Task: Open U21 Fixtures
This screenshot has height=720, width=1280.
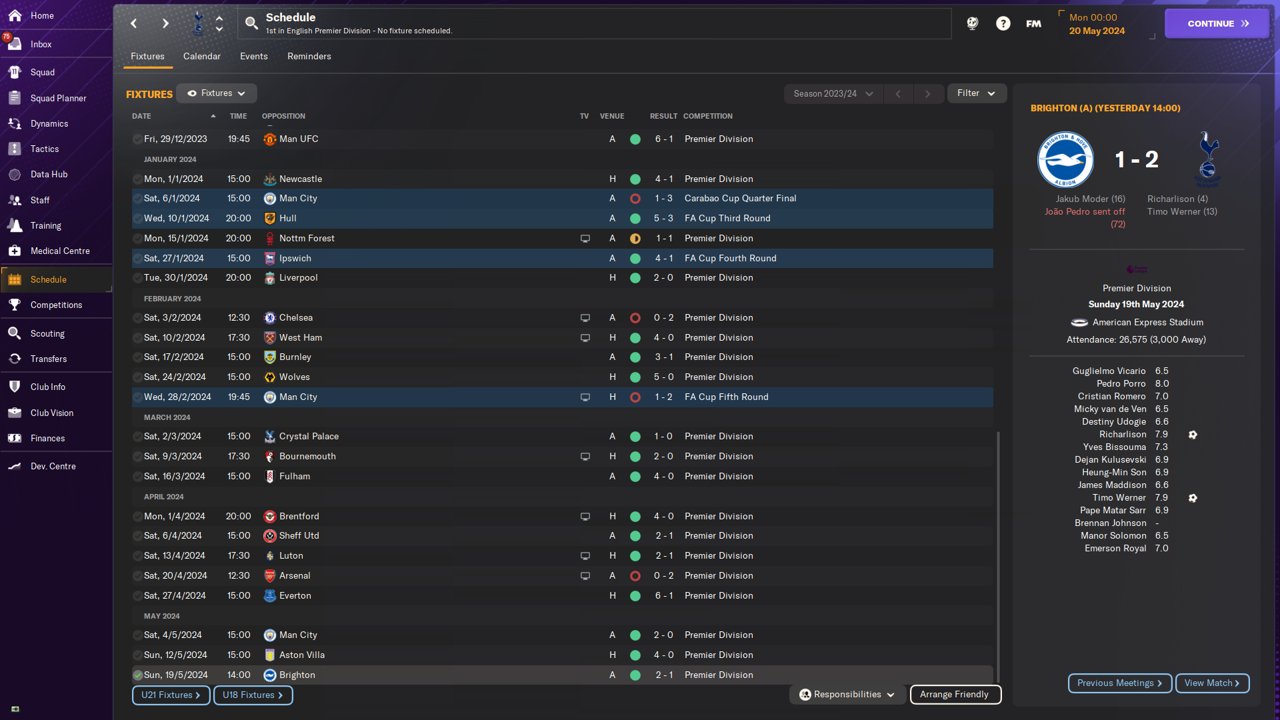Action: click(x=171, y=695)
